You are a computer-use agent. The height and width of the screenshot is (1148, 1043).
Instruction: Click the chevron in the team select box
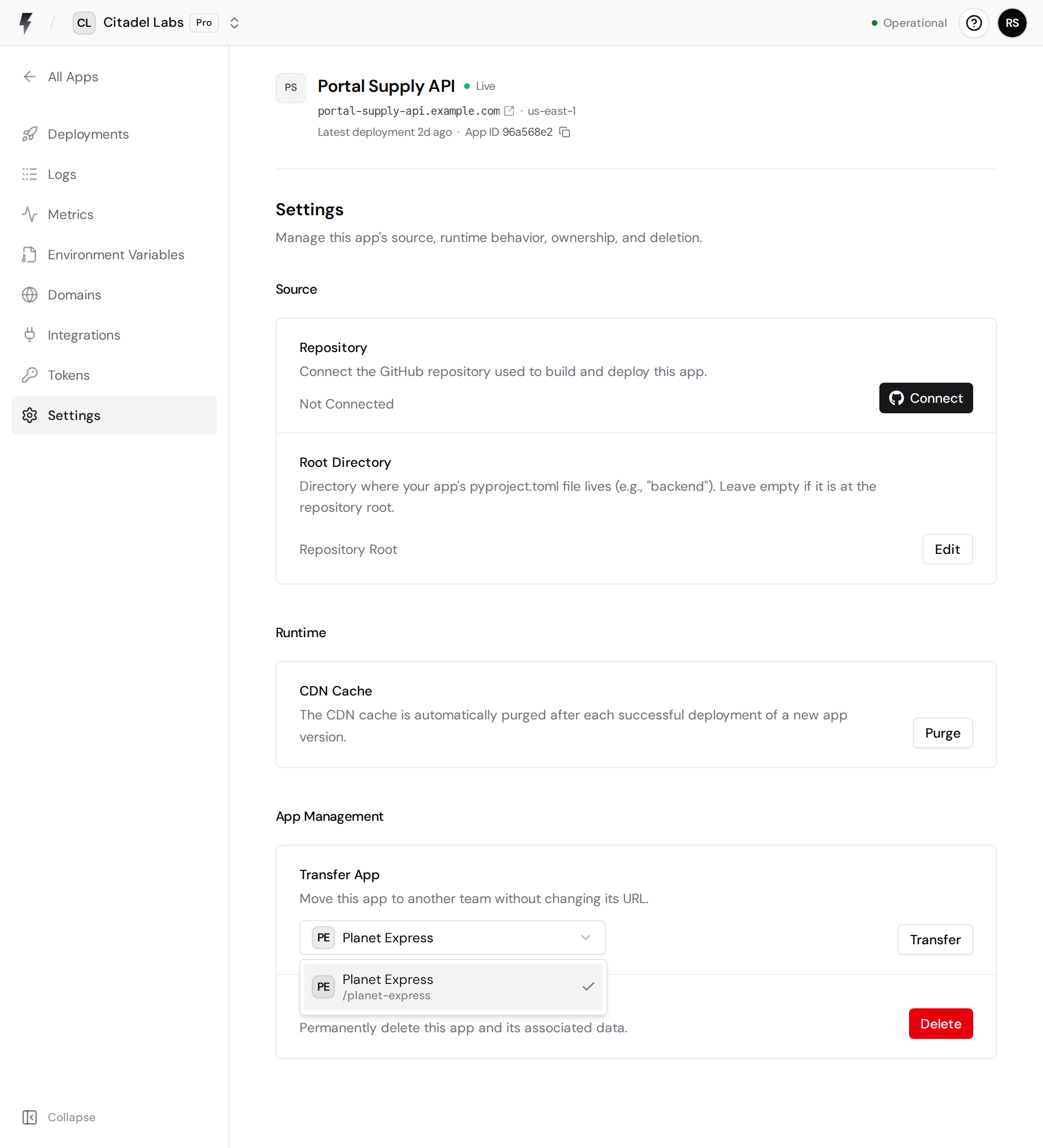[585, 938]
